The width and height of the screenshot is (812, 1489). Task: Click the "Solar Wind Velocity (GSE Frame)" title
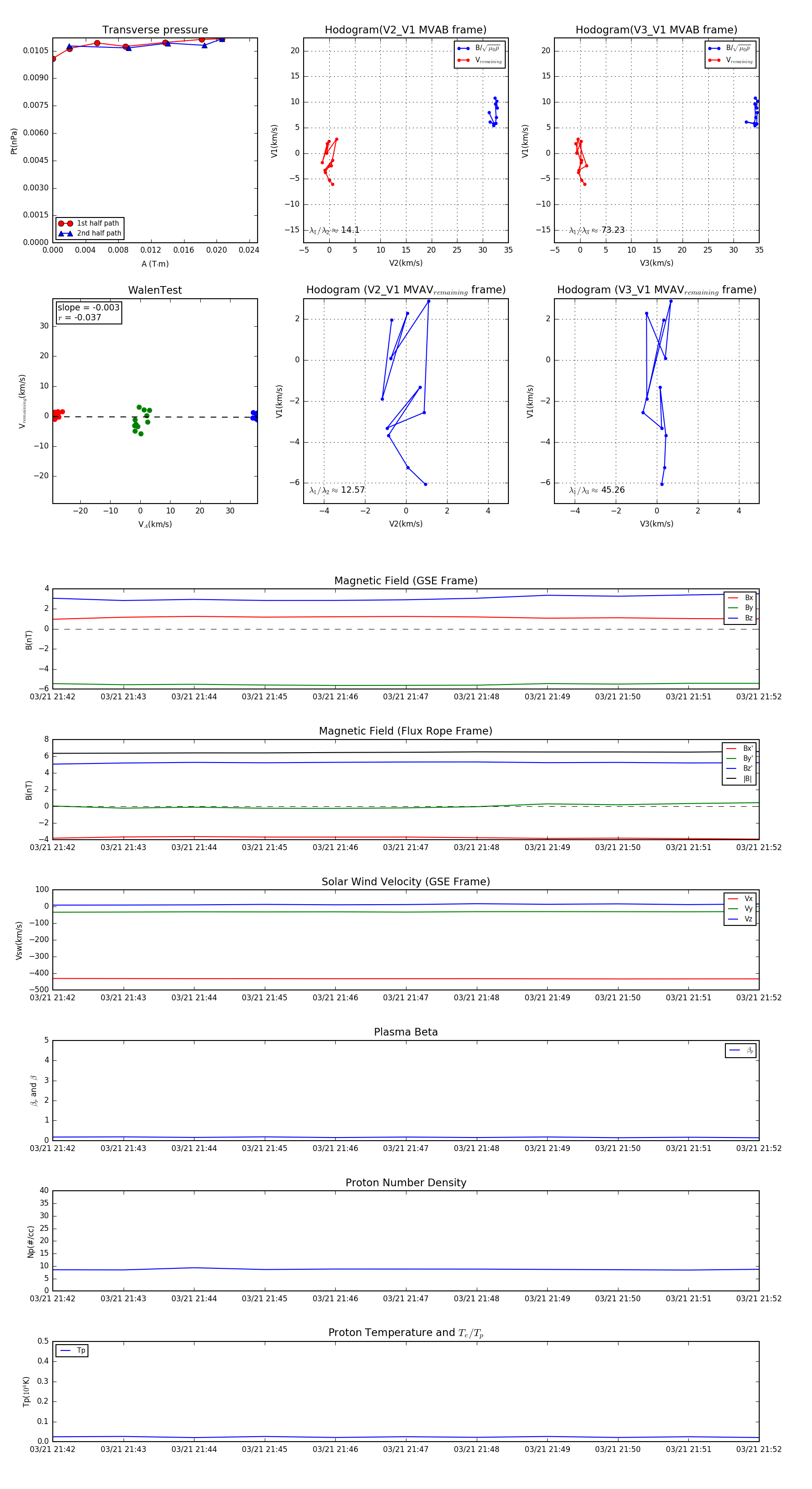(406, 882)
